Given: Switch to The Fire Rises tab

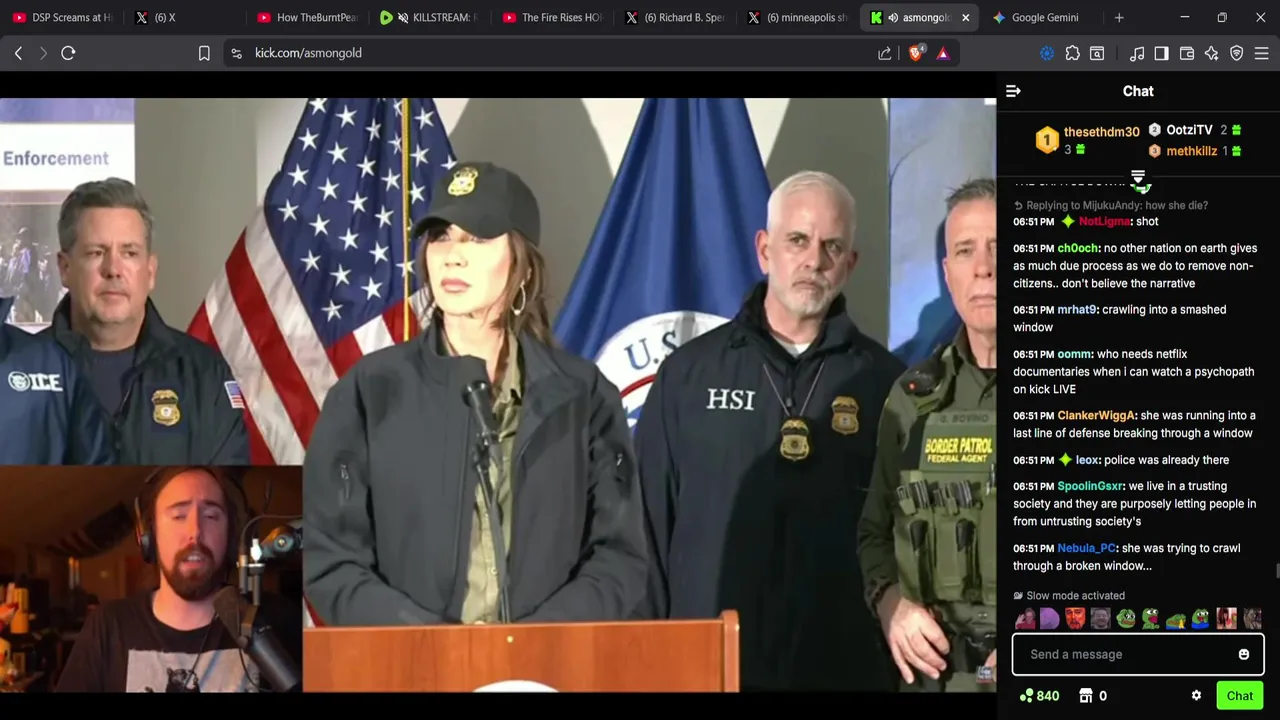Looking at the screenshot, I should coord(553,17).
